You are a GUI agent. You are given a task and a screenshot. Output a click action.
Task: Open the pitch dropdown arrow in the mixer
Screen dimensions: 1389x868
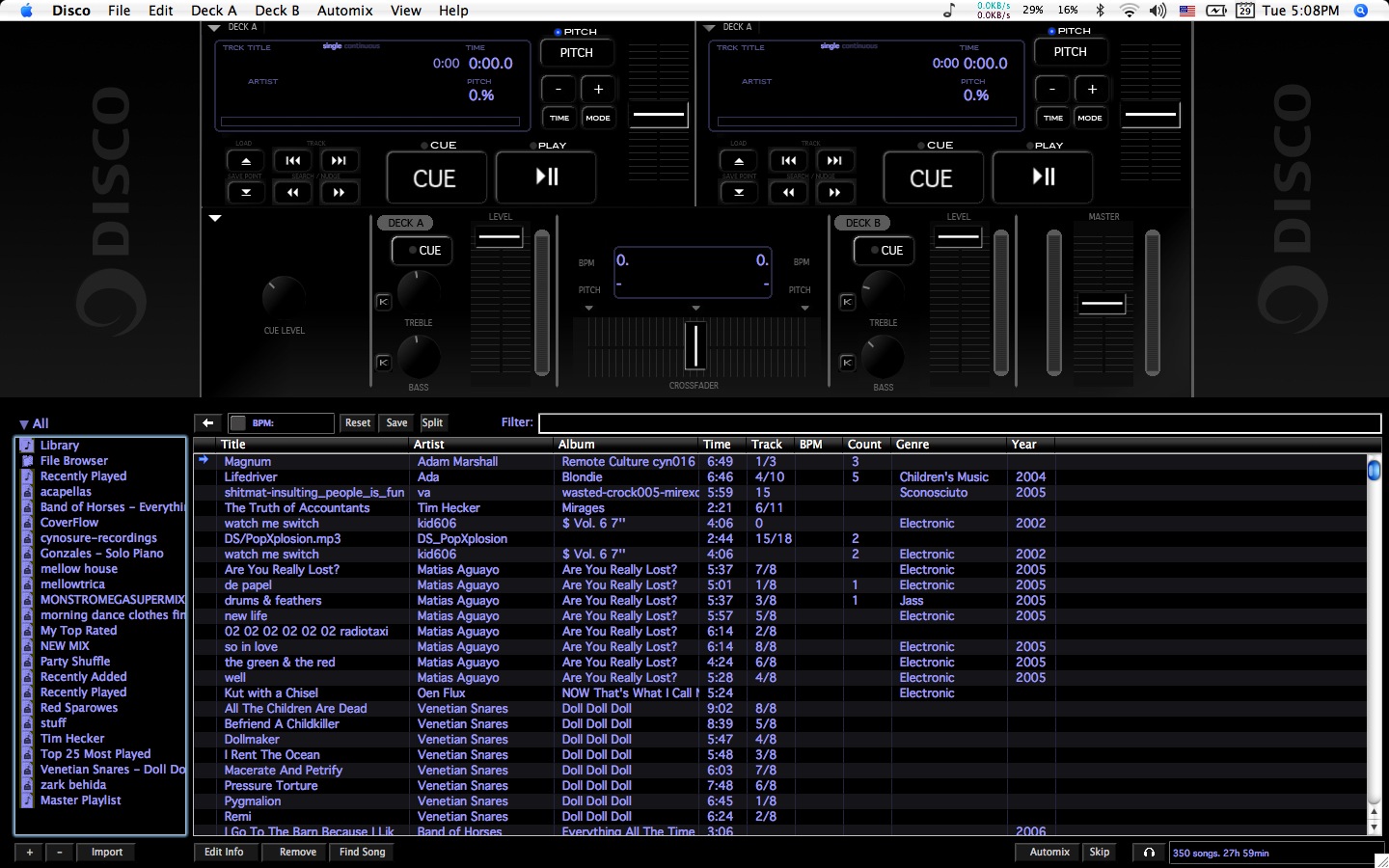coord(588,308)
